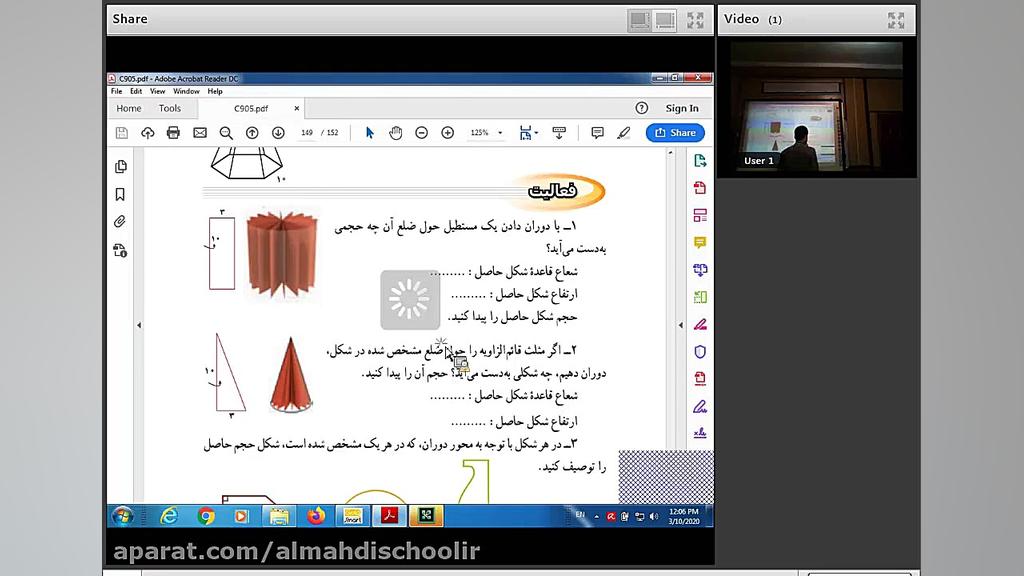This screenshot has height=576, width=1024.
Task: Open the 125% zoom level dropdown
Action: pos(480,132)
